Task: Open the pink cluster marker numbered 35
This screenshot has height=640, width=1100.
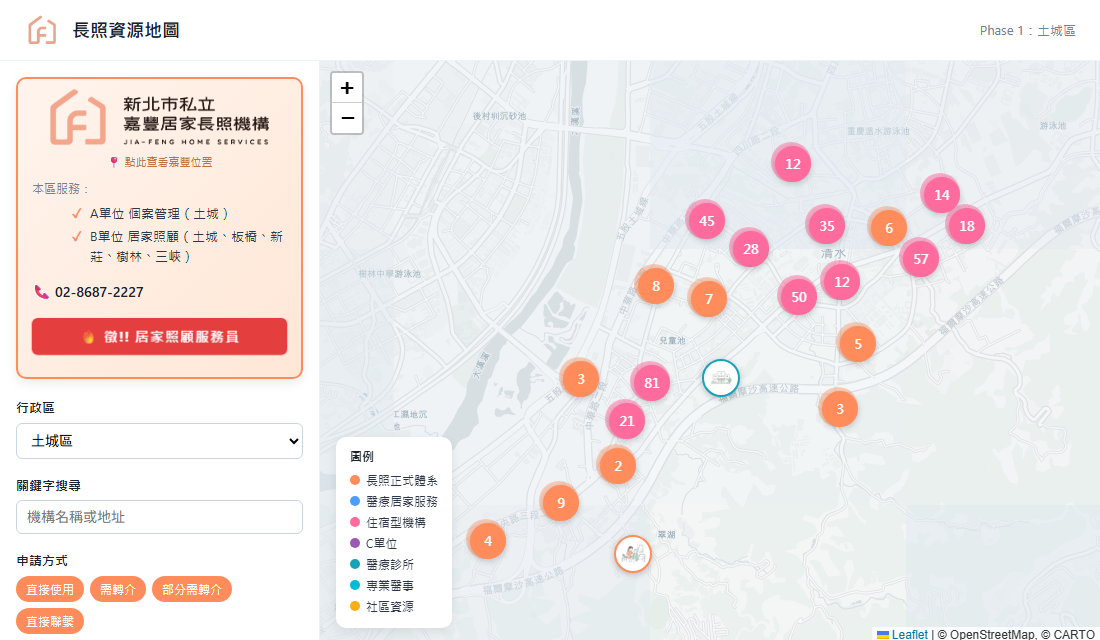Action: 826,225
